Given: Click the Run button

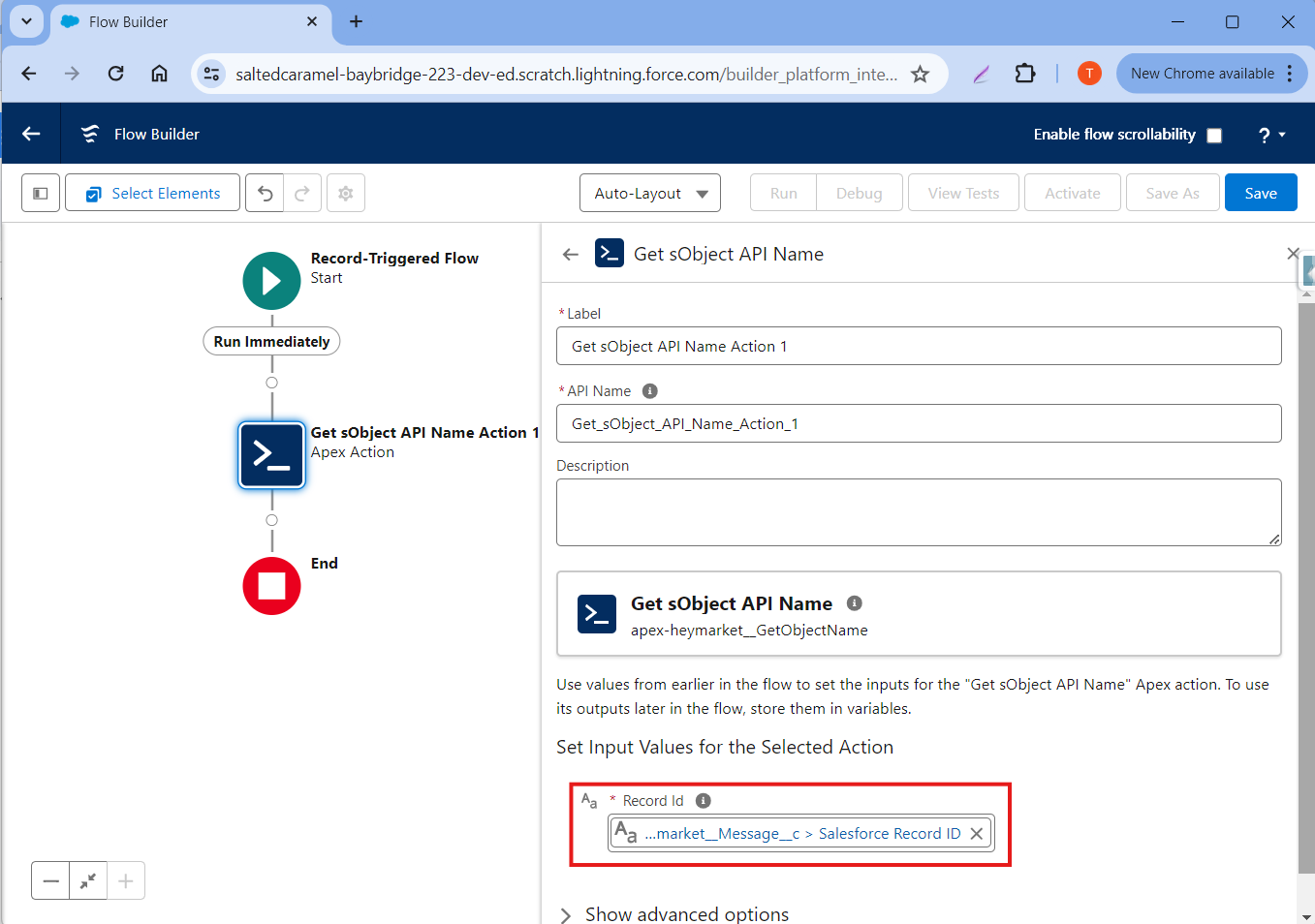Looking at the screenshot, I should click(x=784, y=194).
